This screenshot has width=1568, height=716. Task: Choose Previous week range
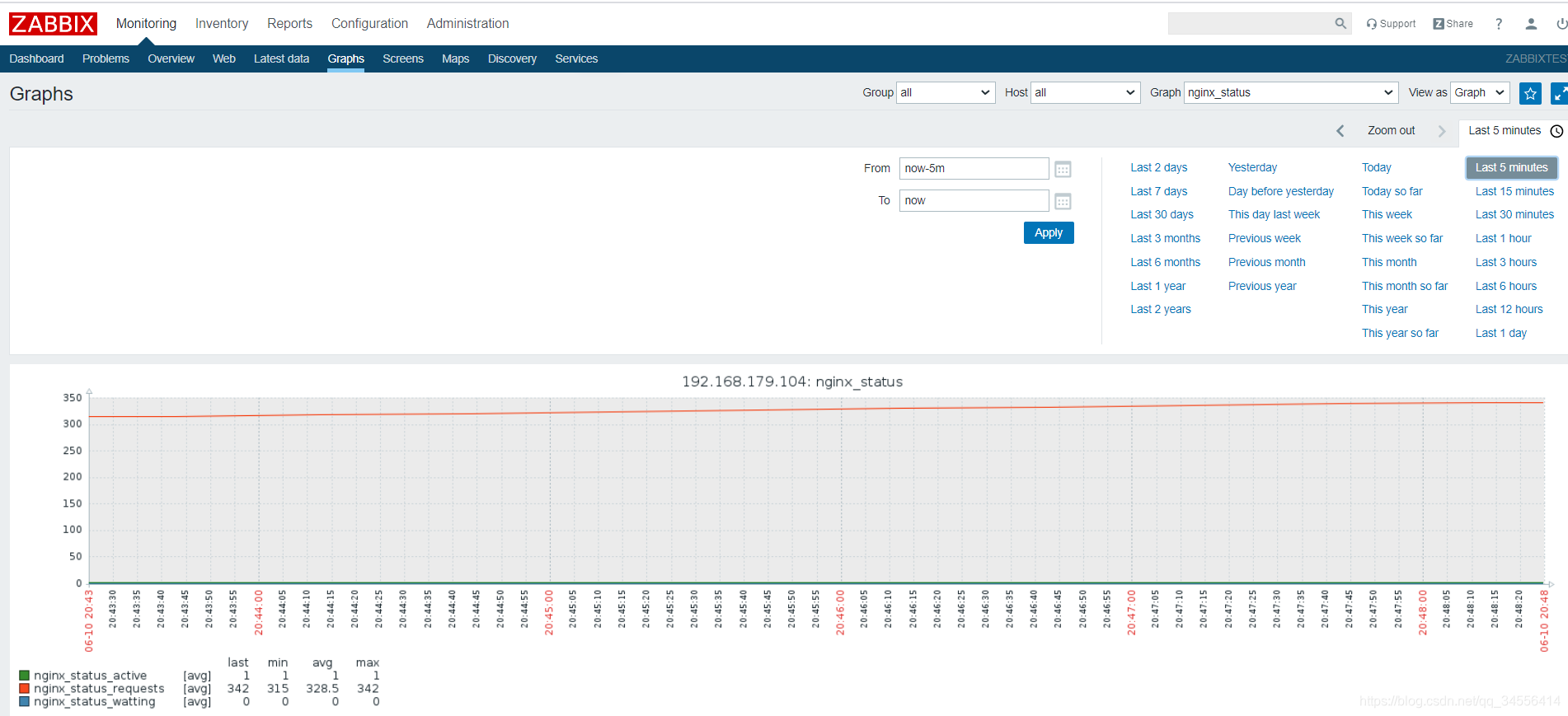click(1264, 239)
